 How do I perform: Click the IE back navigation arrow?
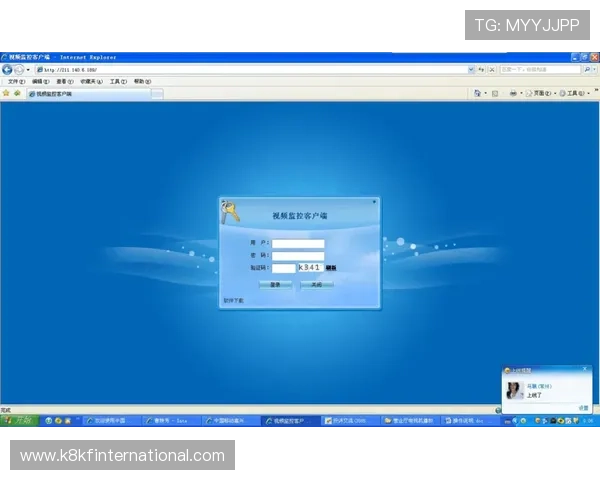coord(7,70)
